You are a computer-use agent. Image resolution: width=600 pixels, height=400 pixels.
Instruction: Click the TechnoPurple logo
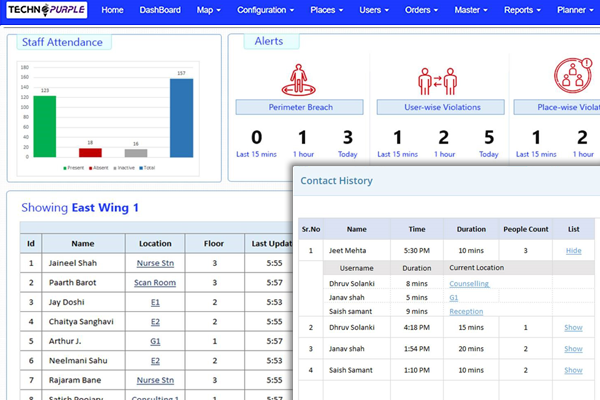coord(47,10)
